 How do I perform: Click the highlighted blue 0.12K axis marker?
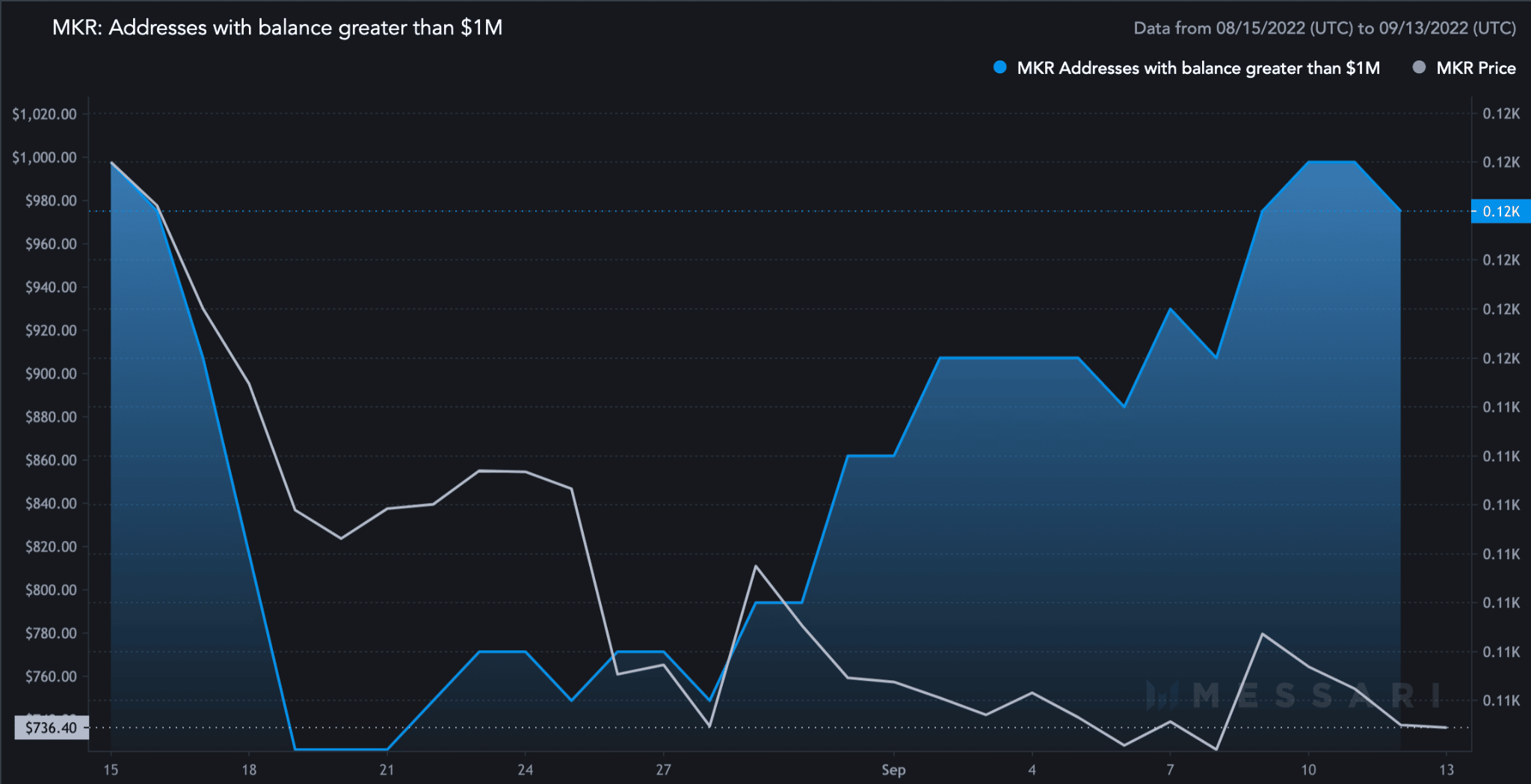[x=1501, y=212]
